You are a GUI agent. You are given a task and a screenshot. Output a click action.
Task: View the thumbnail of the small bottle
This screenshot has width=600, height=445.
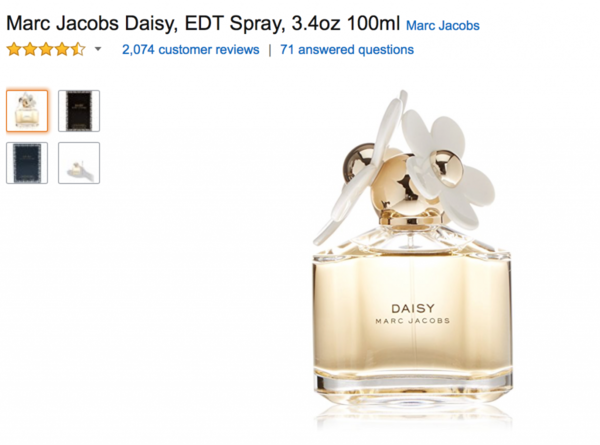pyautogui.click(x=79, y=163)
